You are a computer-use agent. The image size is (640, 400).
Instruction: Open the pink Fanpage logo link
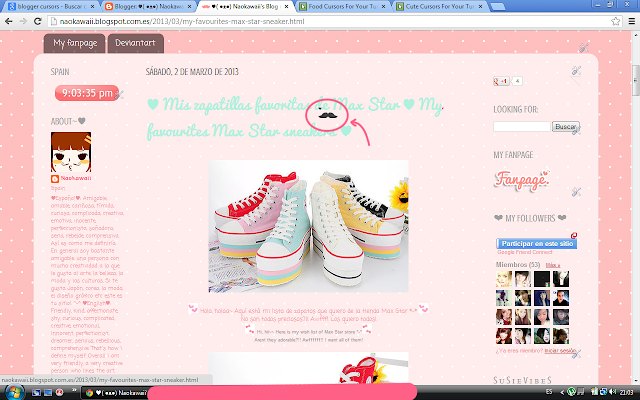[x=522, y=180]
